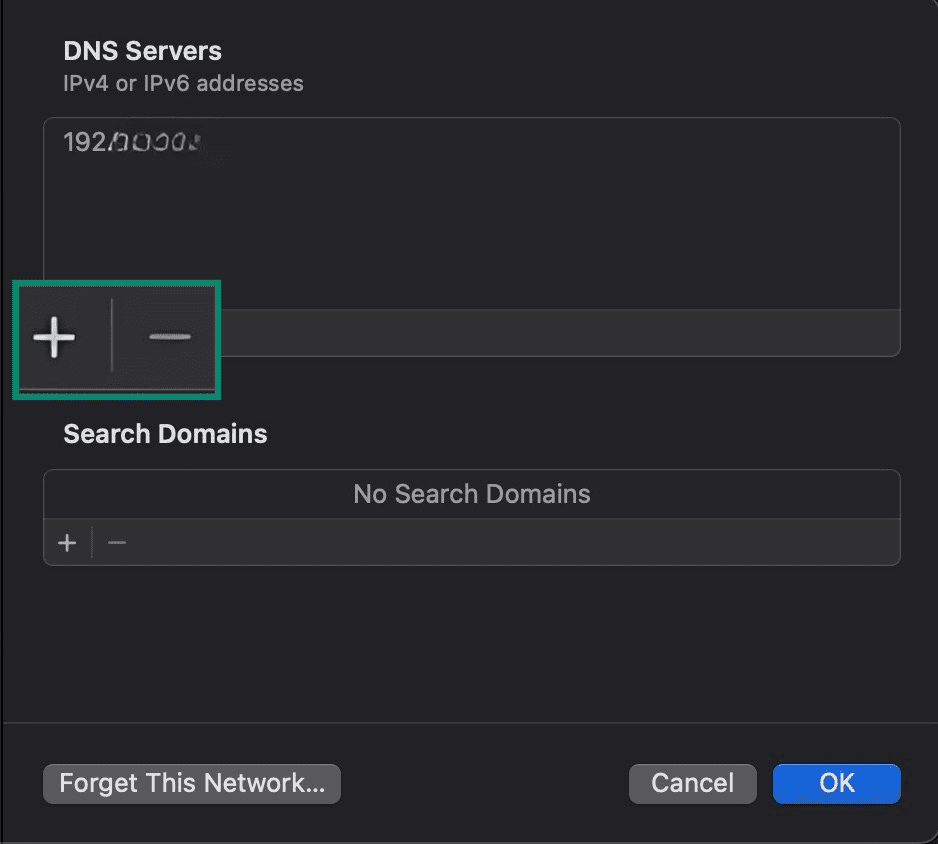
Task: Click horizontal separator above the bottom buttons
Action: coord(470,722)
